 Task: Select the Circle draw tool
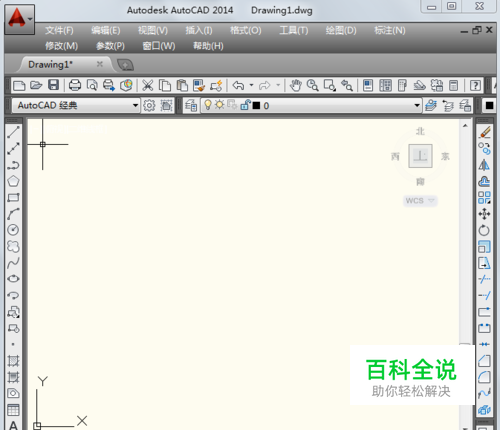(13, 230)
